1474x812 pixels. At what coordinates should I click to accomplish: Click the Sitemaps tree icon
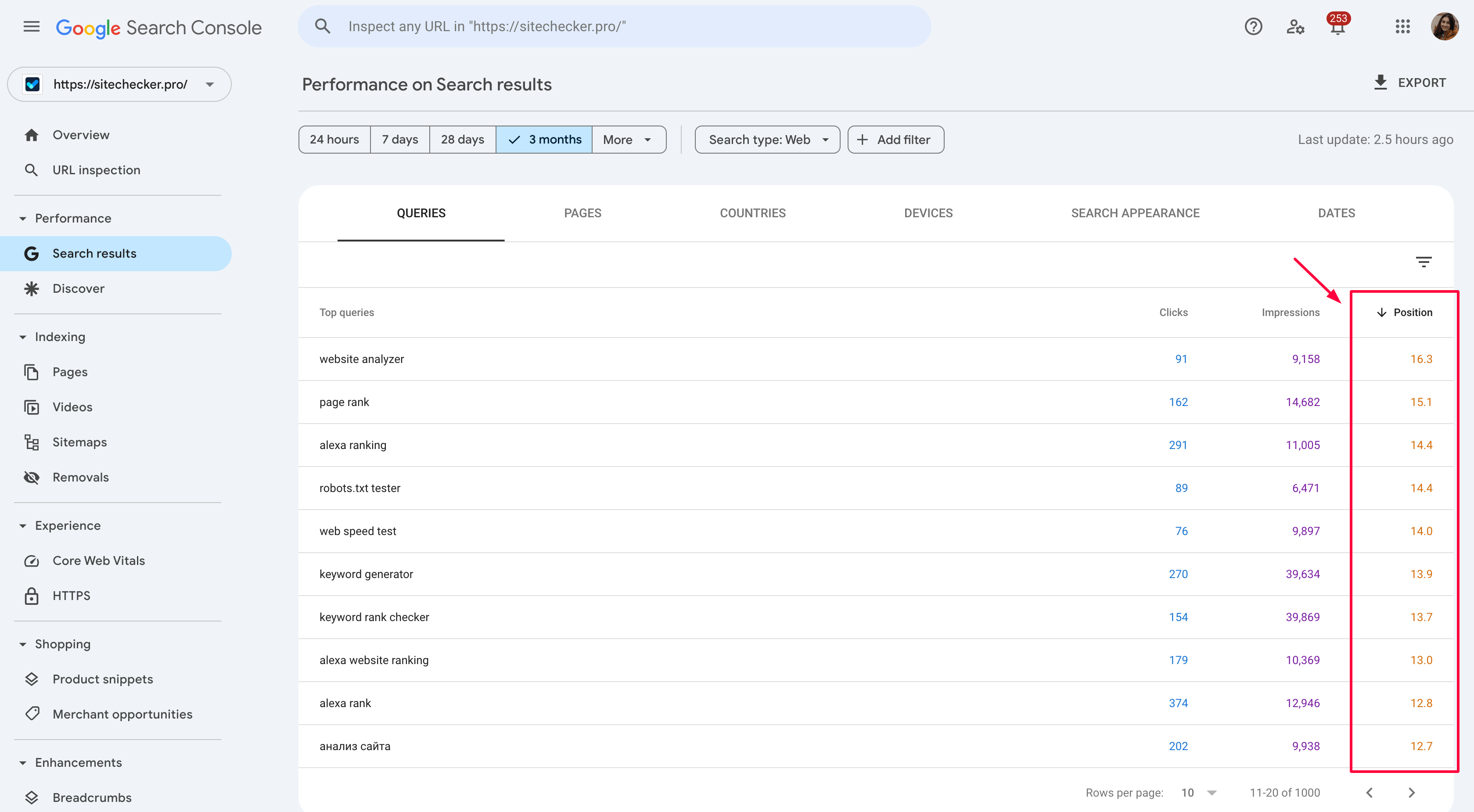(x=32, y=442)
